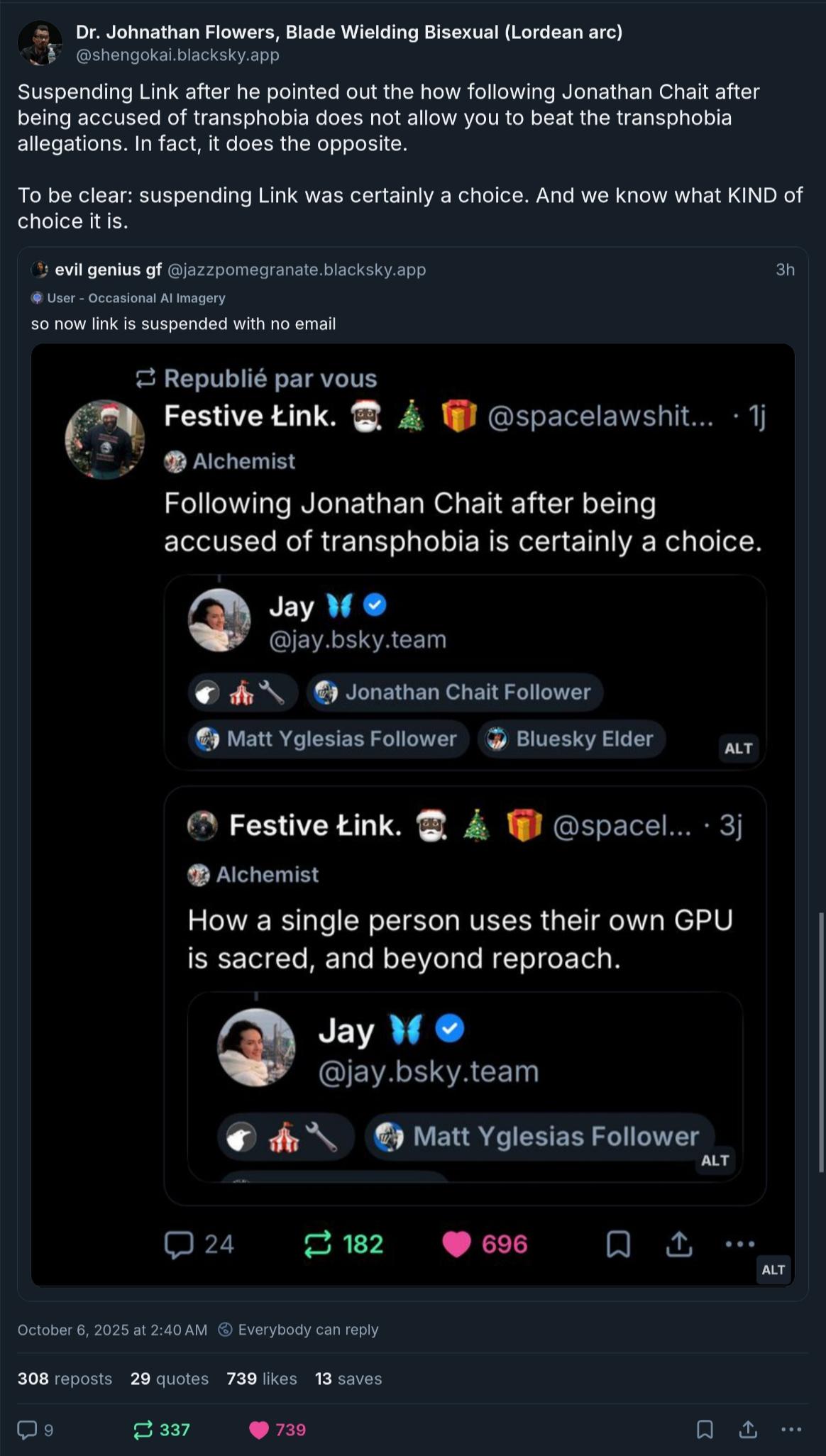Open the post's three-dot options menu
This screenshot has width=826, height=1456.
click(791, 1430)
